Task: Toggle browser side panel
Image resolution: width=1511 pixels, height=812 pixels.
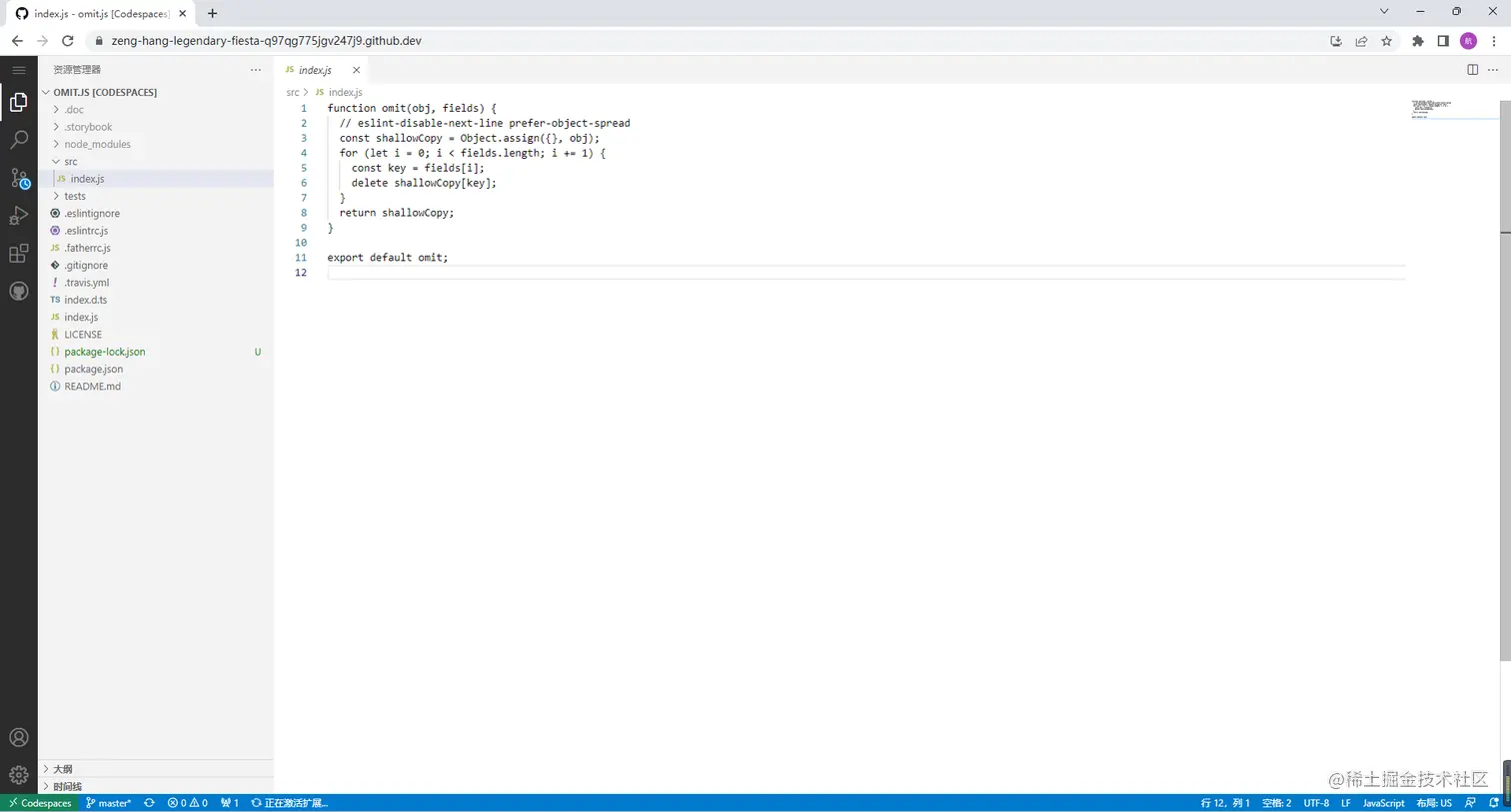Action: tap(1443, 41)
